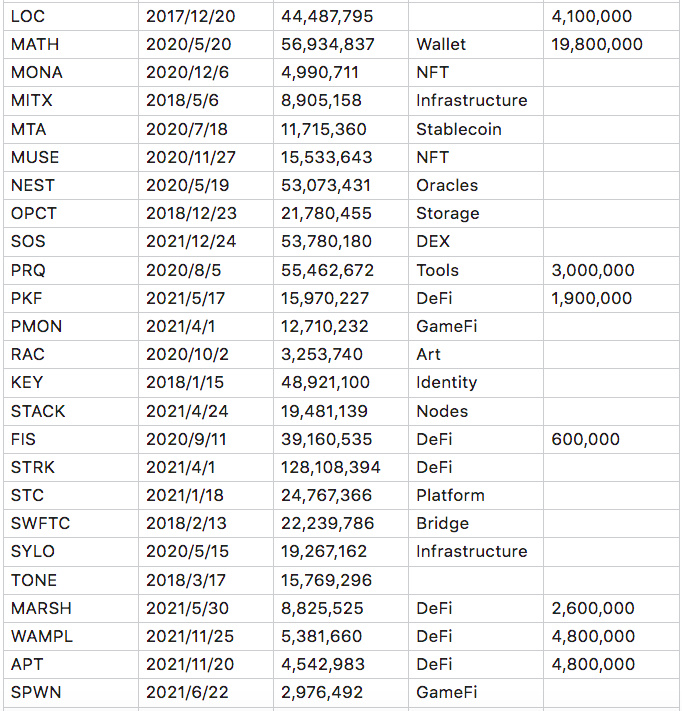Select the LOC ticker cell
Screen dimensions: 682x711
[71, 16]
